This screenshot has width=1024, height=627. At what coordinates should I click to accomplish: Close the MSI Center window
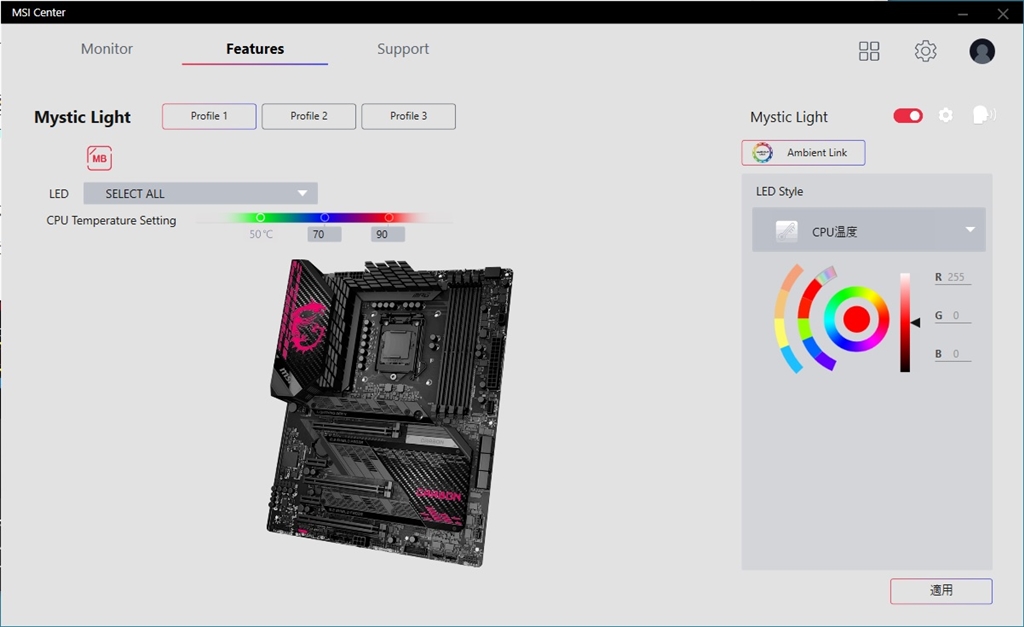[x=1003, y=13]
